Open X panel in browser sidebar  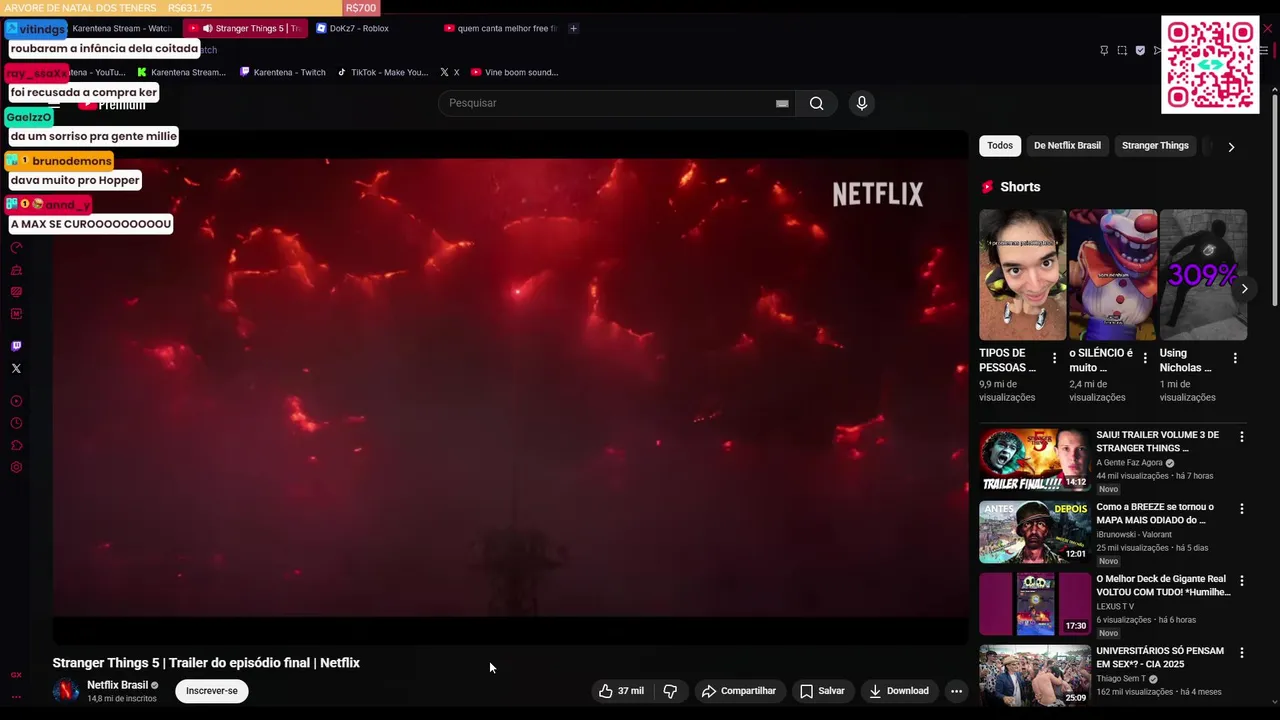click(x=16, y=368)
